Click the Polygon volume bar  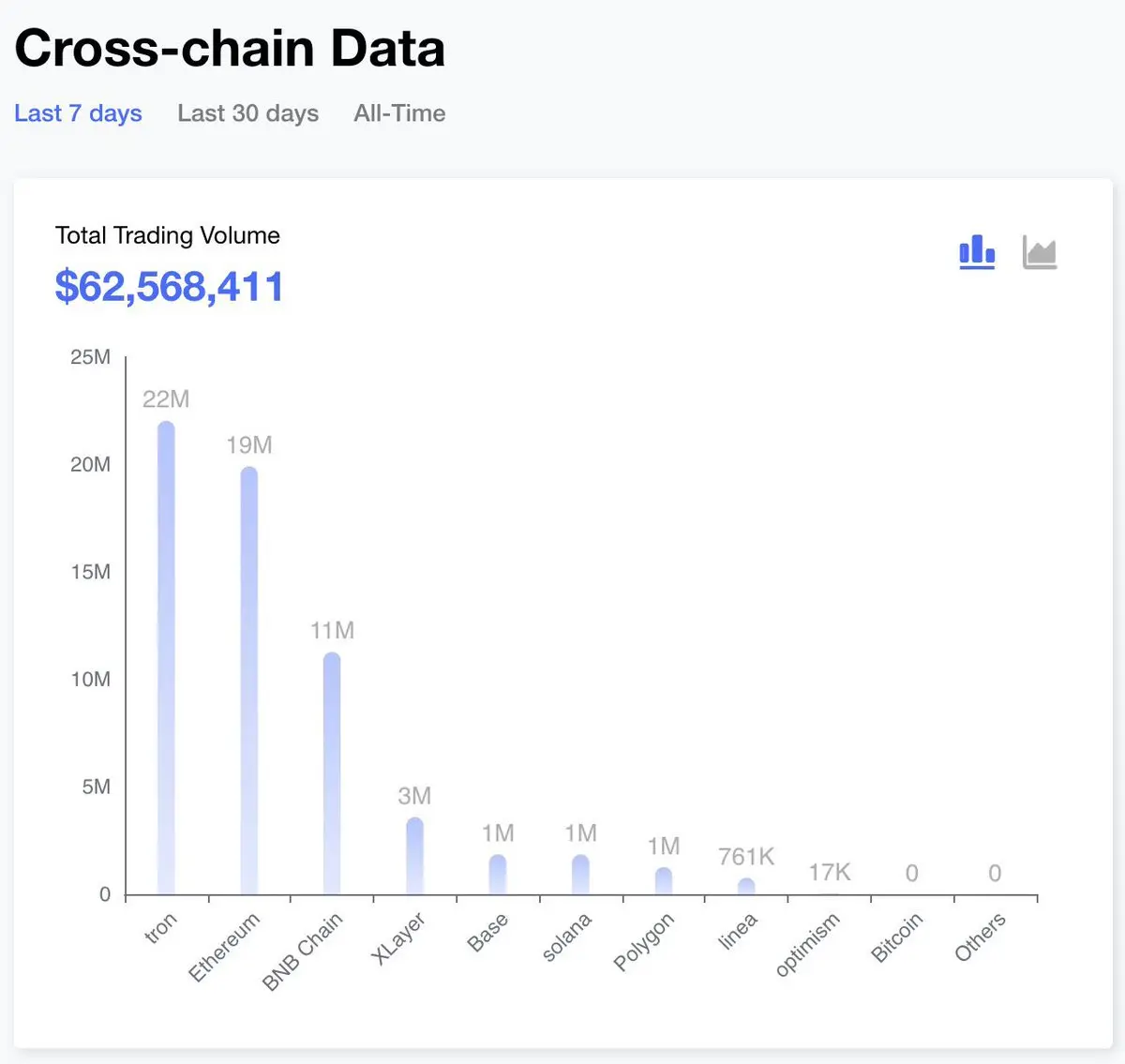[664, 881]
